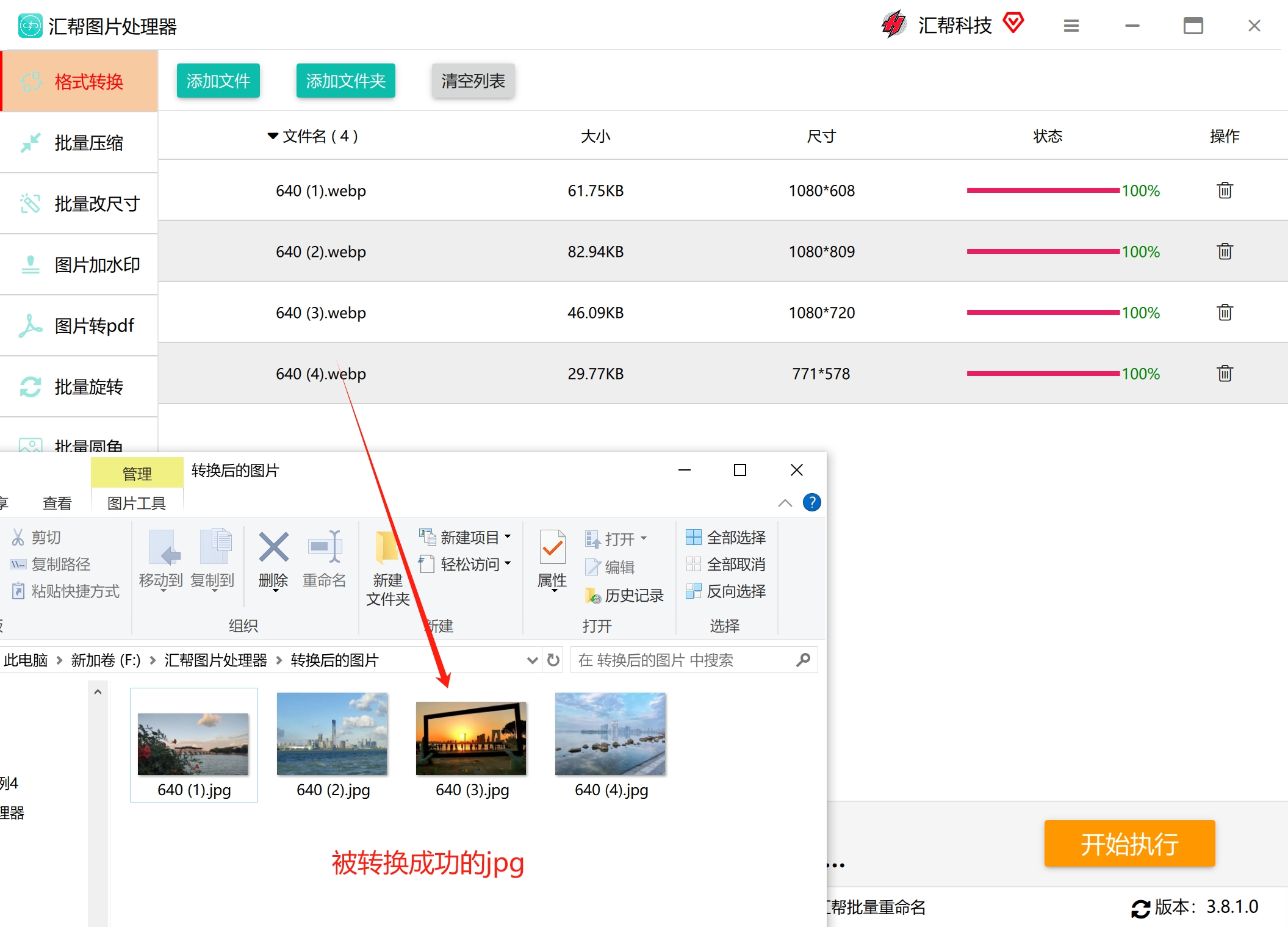Expand breadcrumb arrow after 汇帮图片处理器

pos(279,660)
